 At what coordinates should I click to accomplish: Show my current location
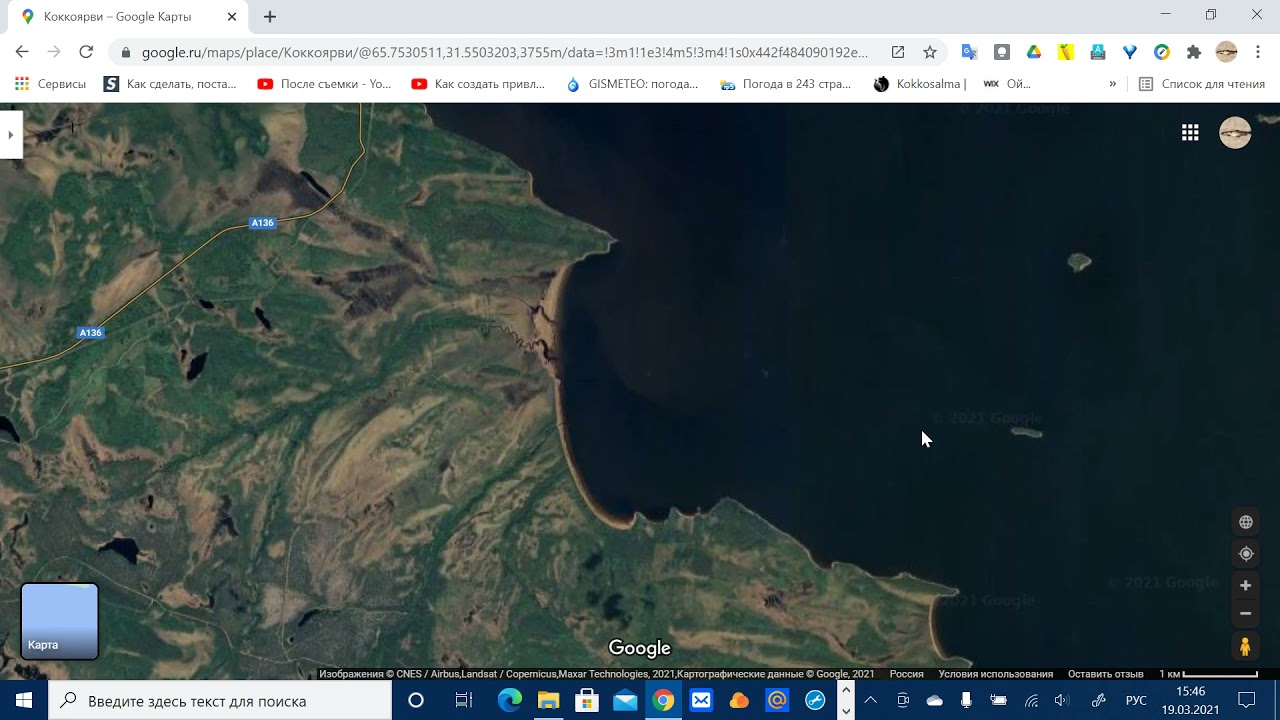pos(1246,554)
